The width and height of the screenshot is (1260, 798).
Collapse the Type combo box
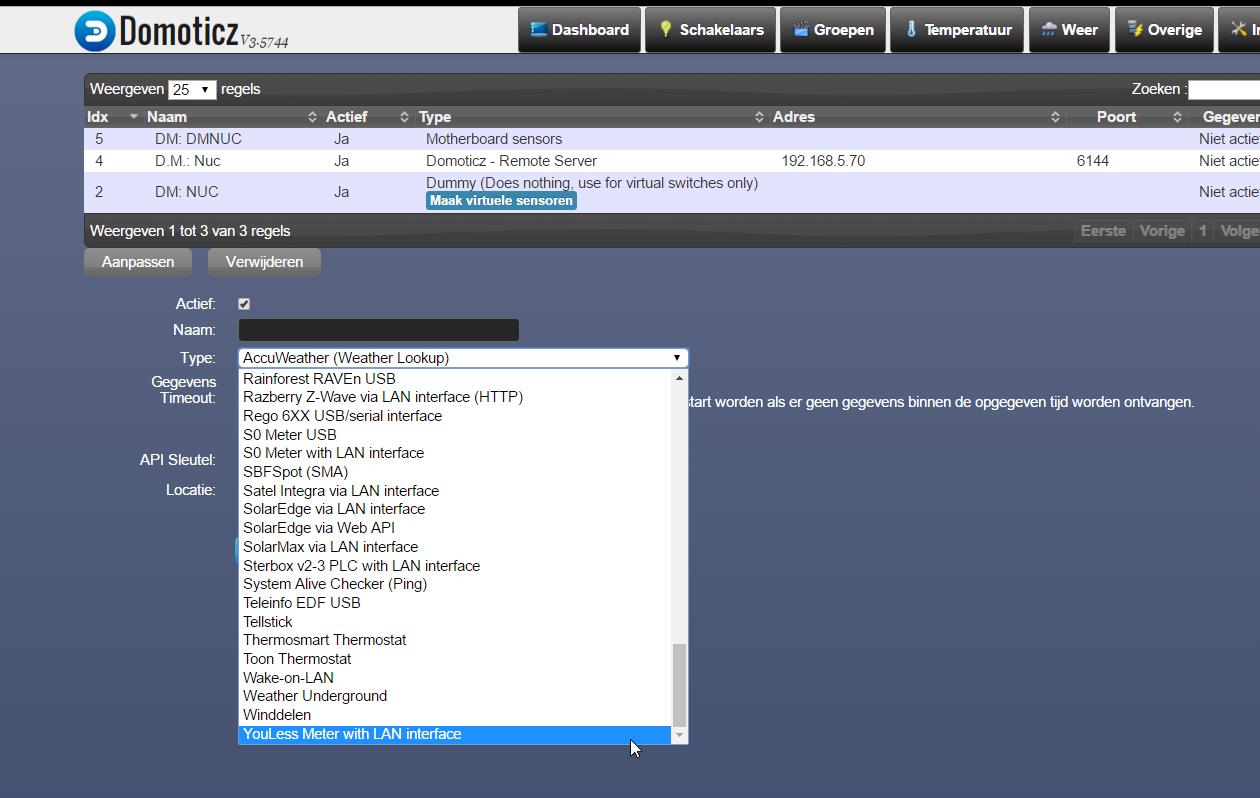click(x=463, y=358)
